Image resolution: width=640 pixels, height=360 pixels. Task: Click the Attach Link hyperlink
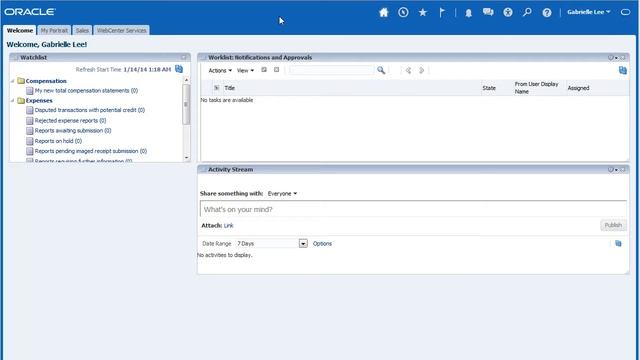pyautogui.click(x=228, y=225)
